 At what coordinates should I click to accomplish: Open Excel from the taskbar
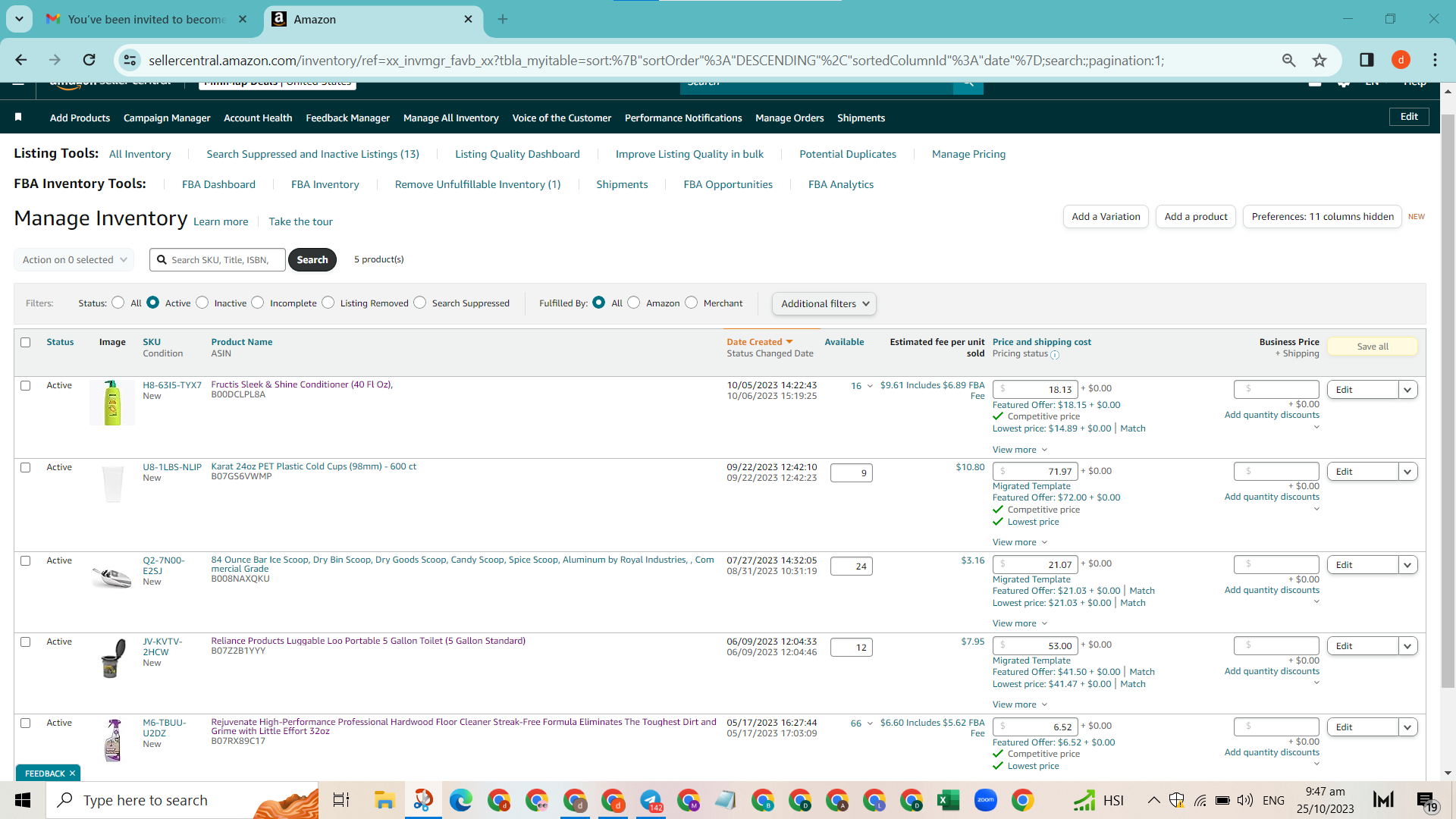948,800
